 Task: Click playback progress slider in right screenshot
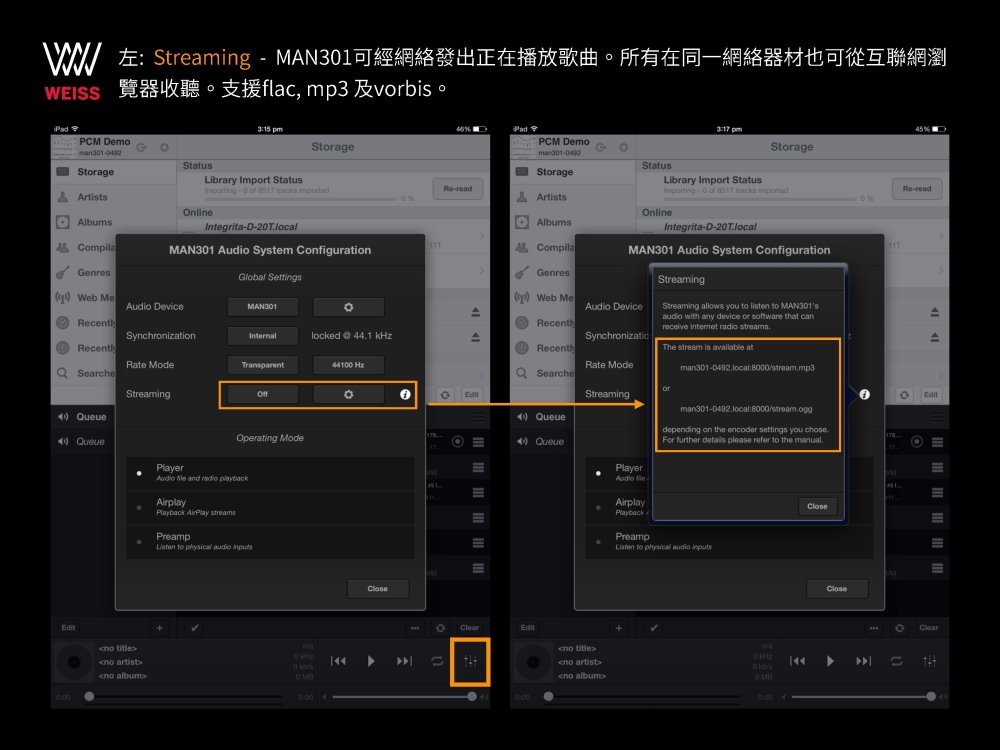pyautogui.click(x=643, y=696)
